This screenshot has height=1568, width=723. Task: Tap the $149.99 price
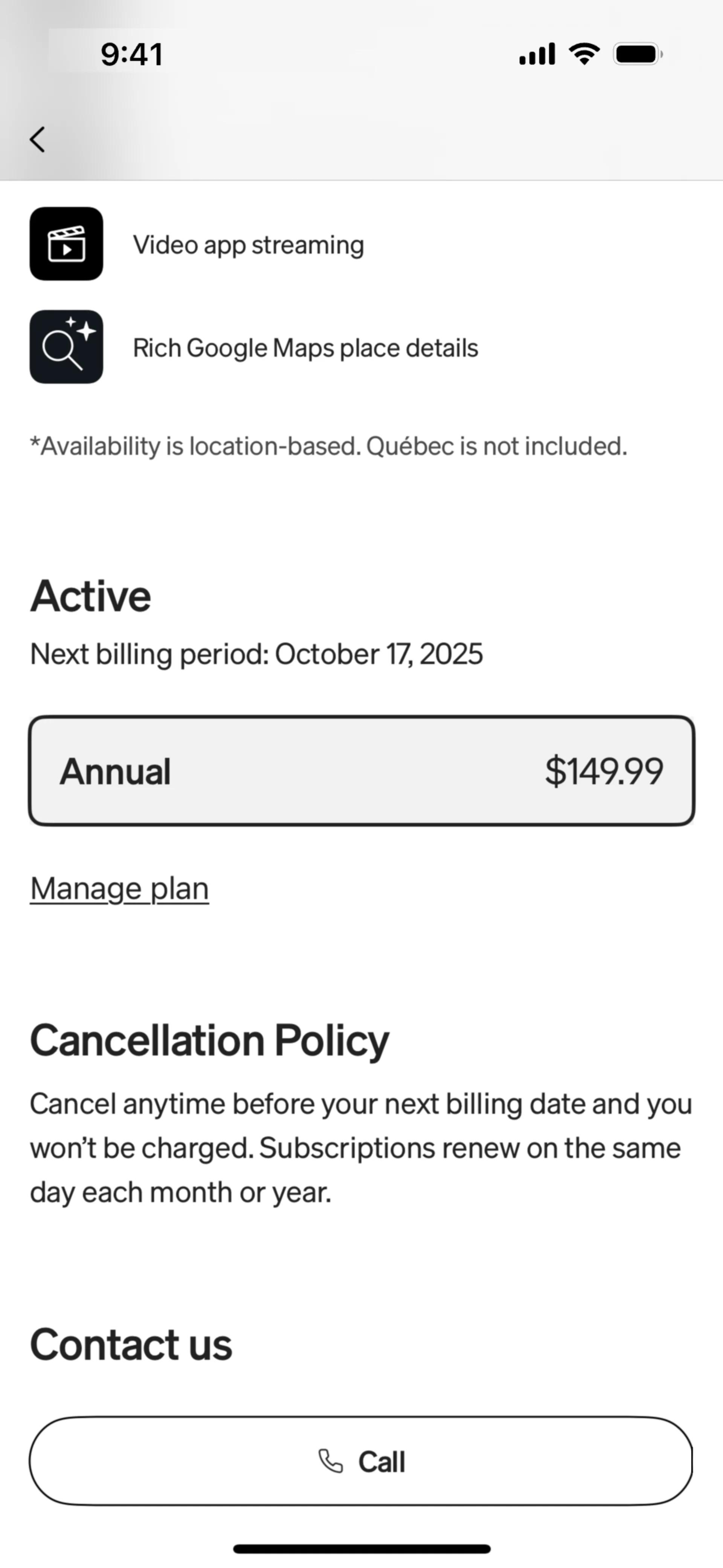tap(603, 771)
